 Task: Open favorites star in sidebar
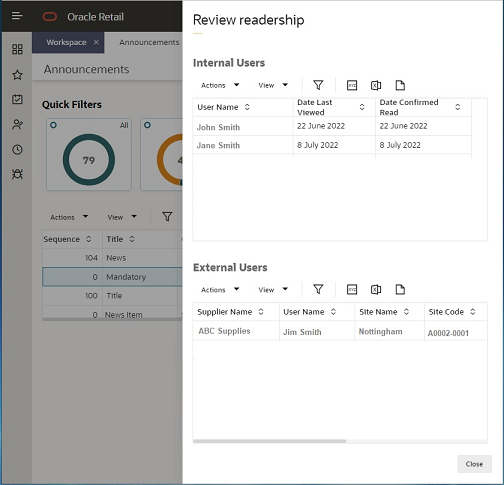17,75
